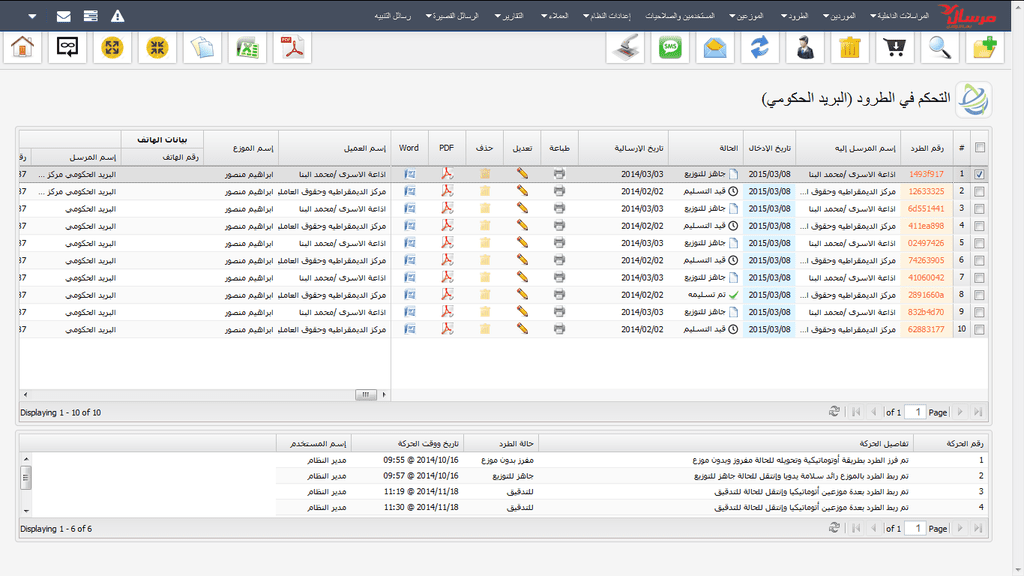Print parcel in row 5 via printer icon
Image resolution: width=1024 pixels, height=576 pixels.
(559, 243)
